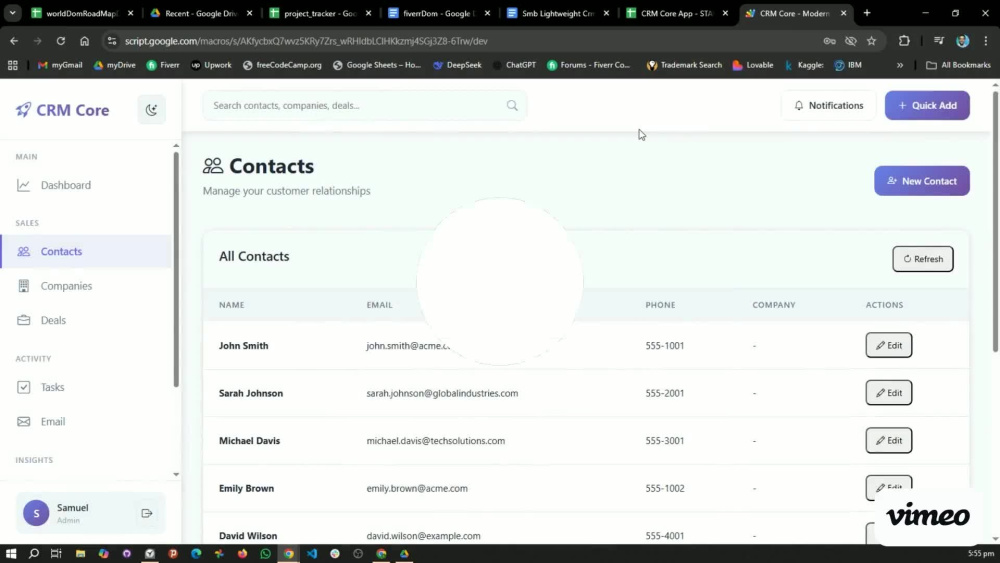Viewport: 1000px width, 563px height.
Task: Open the myGmail bookmark
Action: tap(60, 65)
